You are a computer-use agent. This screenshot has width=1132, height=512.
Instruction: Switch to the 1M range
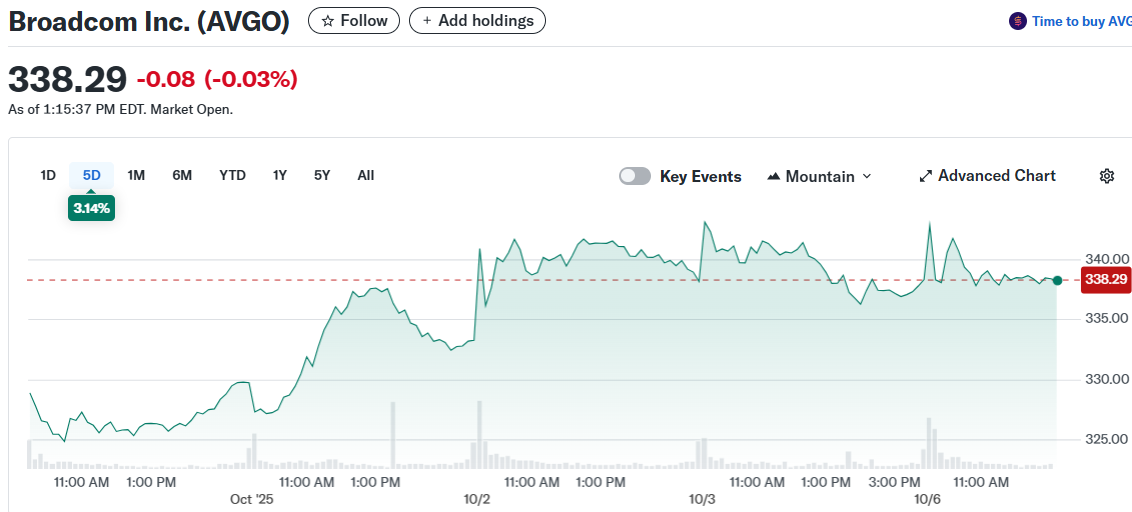pyautogui.click(x=136, y=175)
